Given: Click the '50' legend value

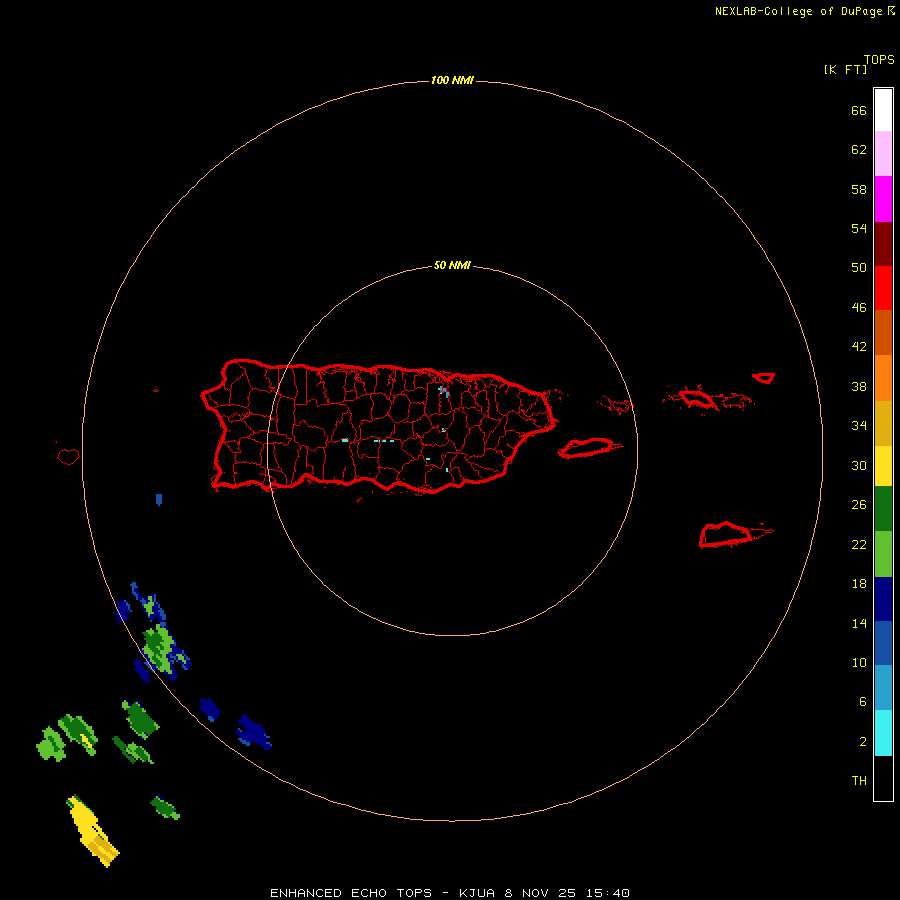Looking at the screenshot, I should pyautogui.click(x=859, y=268).
